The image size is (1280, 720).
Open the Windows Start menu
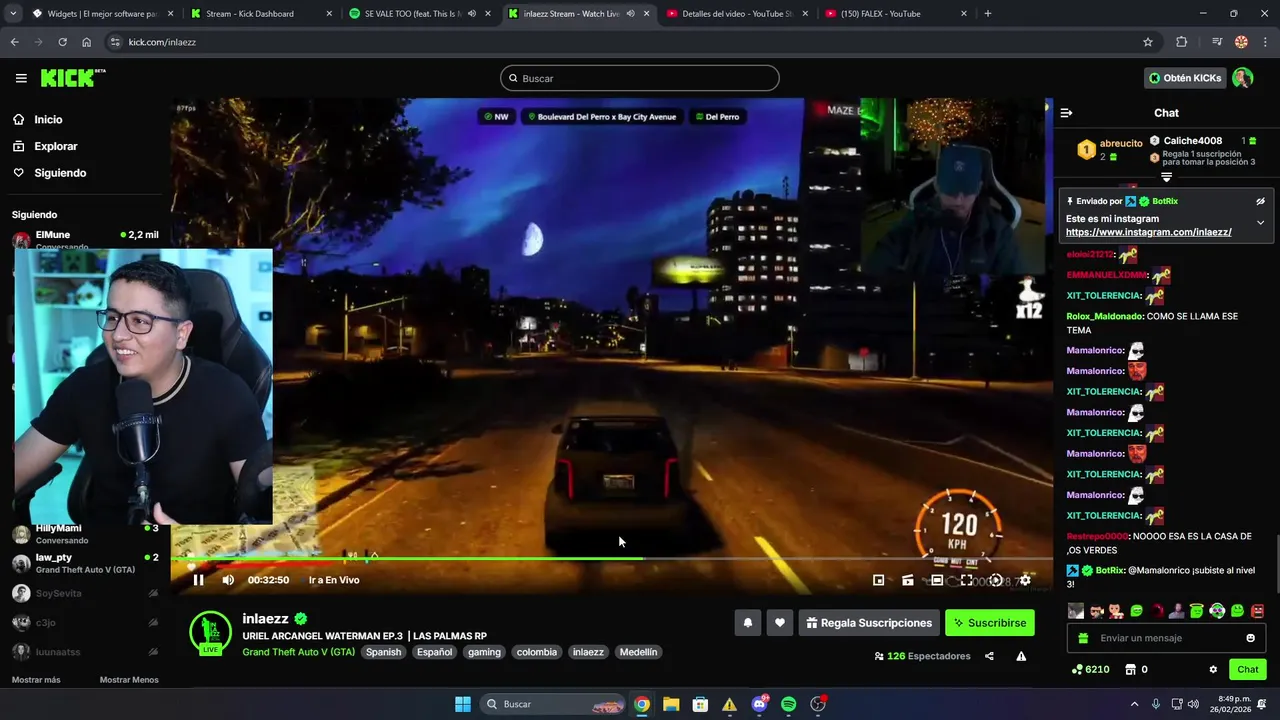click(463, 704)
